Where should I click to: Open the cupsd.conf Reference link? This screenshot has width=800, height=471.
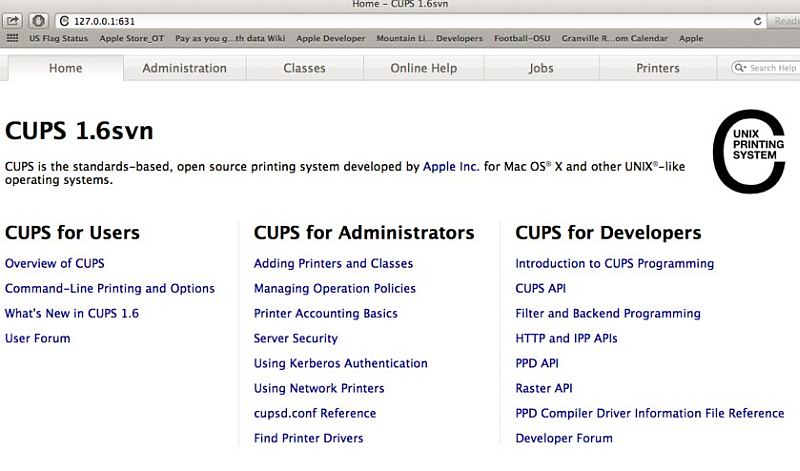pos(315,413)
